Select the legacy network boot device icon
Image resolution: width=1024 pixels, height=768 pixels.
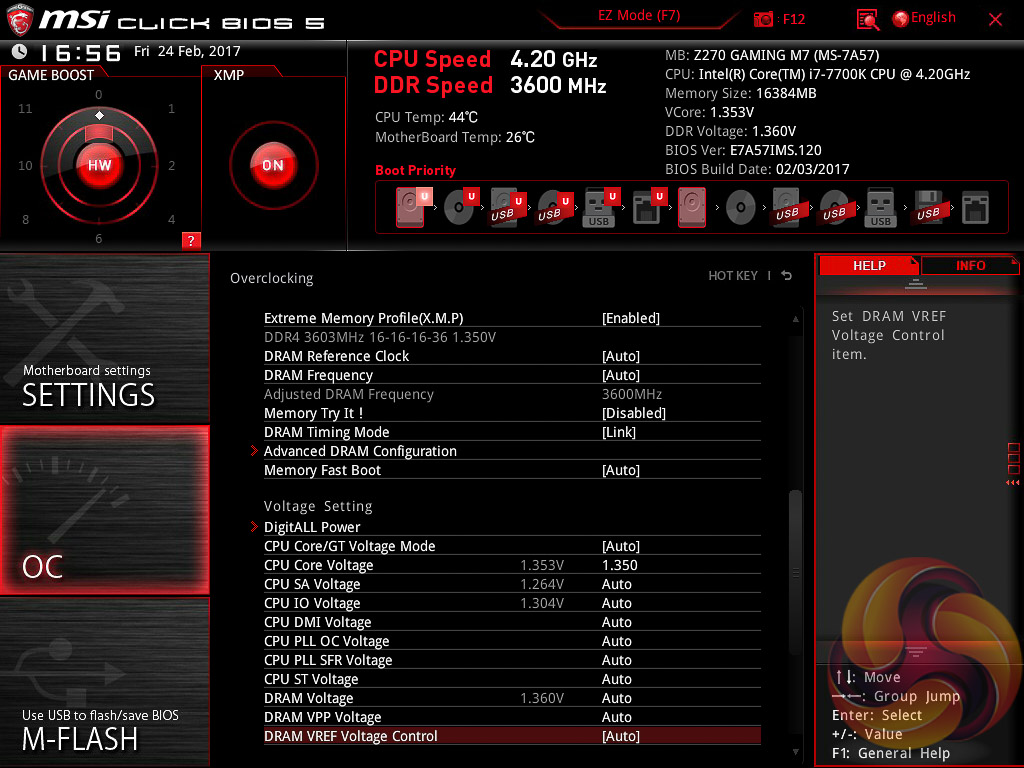coord(976,208)
